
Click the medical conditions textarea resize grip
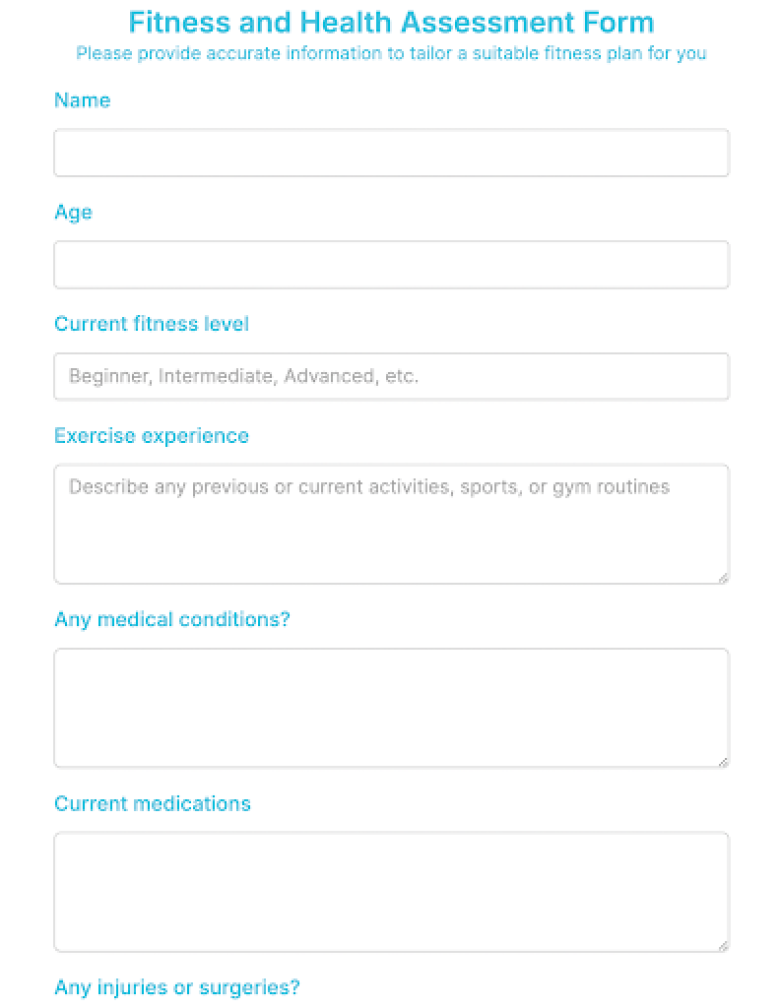(723, 762)
